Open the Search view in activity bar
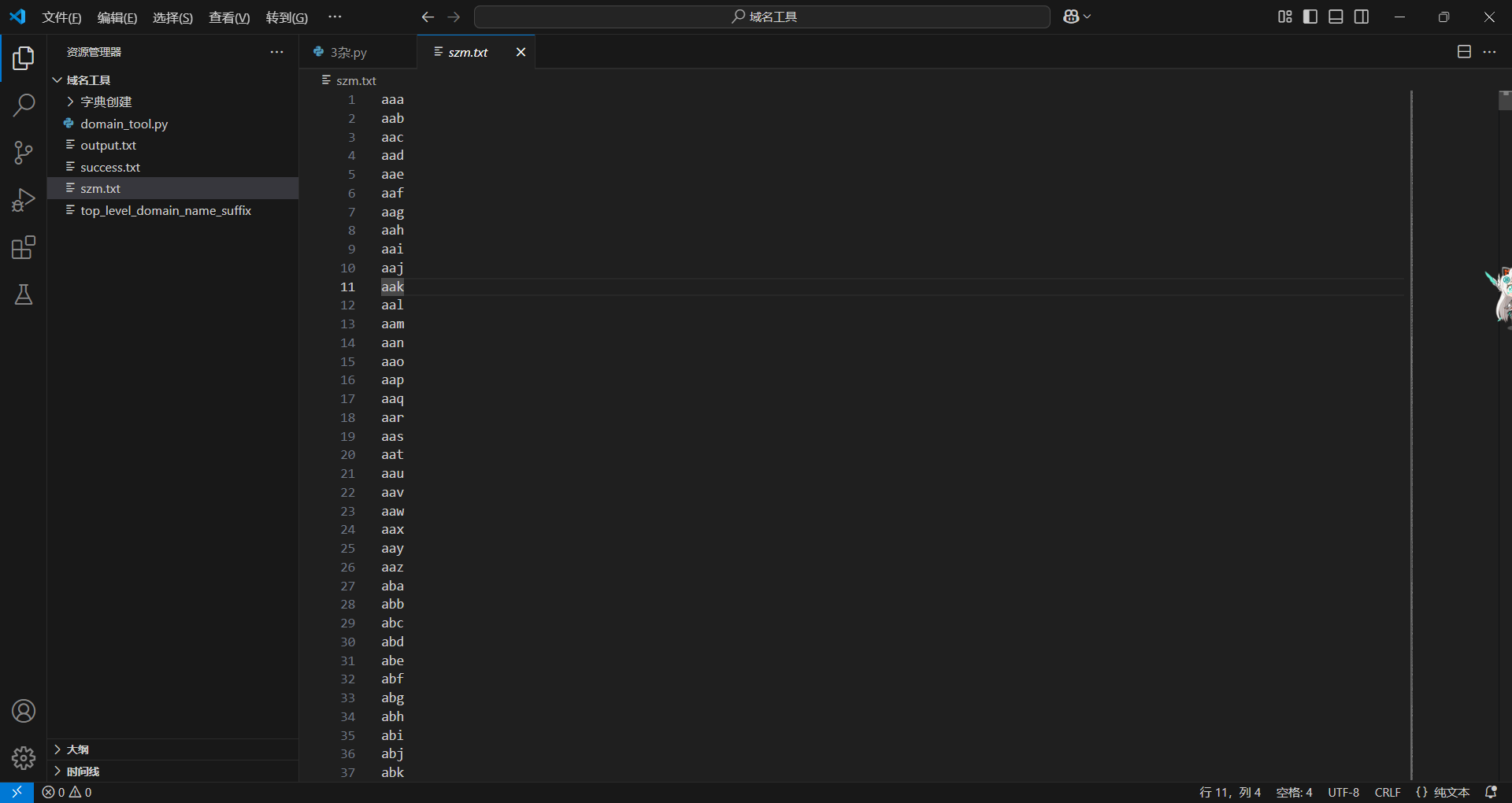Viewport: 1512px width, 803px height. click(24, 105)
